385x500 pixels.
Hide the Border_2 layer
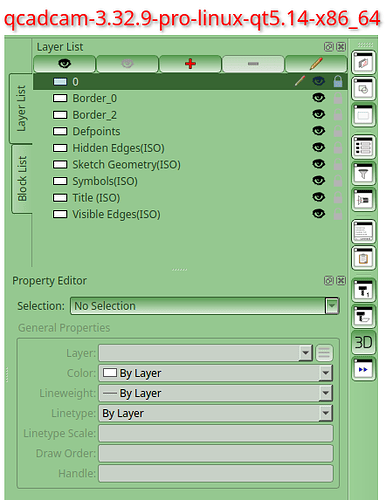pos(319,114)
